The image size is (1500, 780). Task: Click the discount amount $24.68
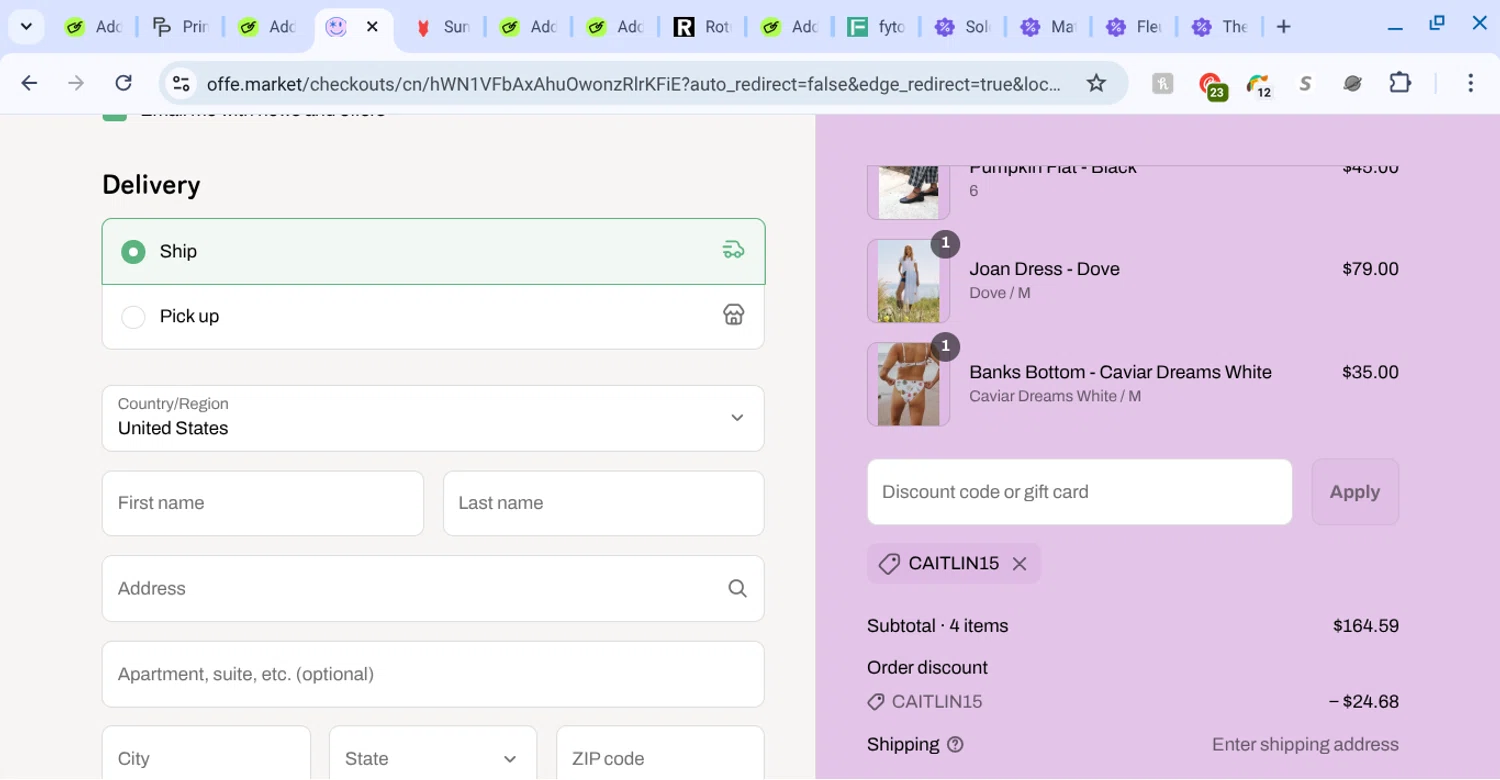pos(1364,702)
